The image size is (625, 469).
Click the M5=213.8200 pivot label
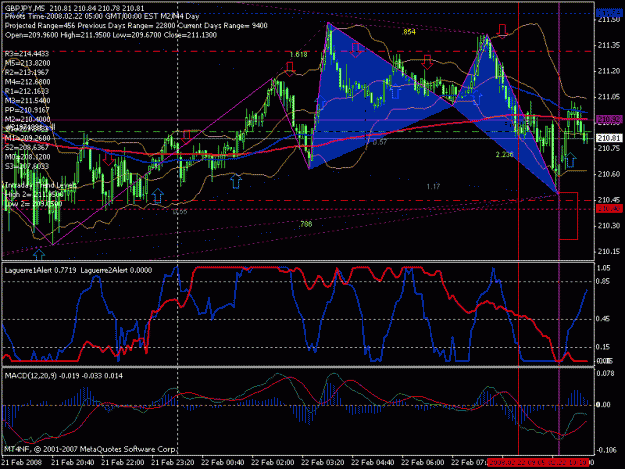28,63
